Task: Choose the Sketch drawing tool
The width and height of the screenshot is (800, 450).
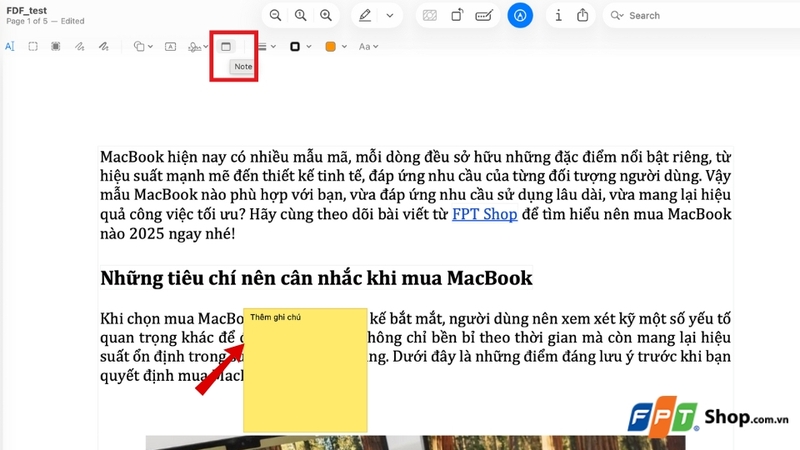Action: [x=80, y=46]
